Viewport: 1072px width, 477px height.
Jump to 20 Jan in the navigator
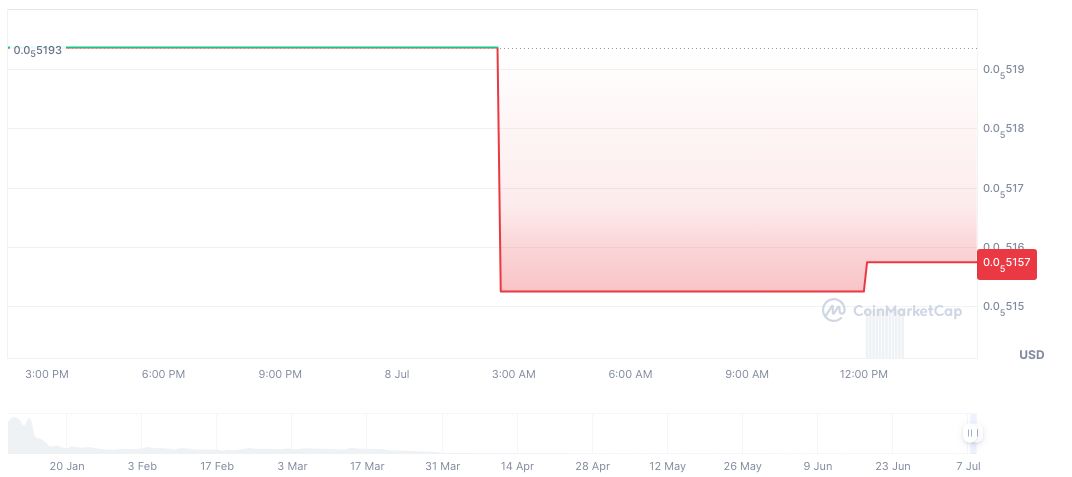(68, 466)
